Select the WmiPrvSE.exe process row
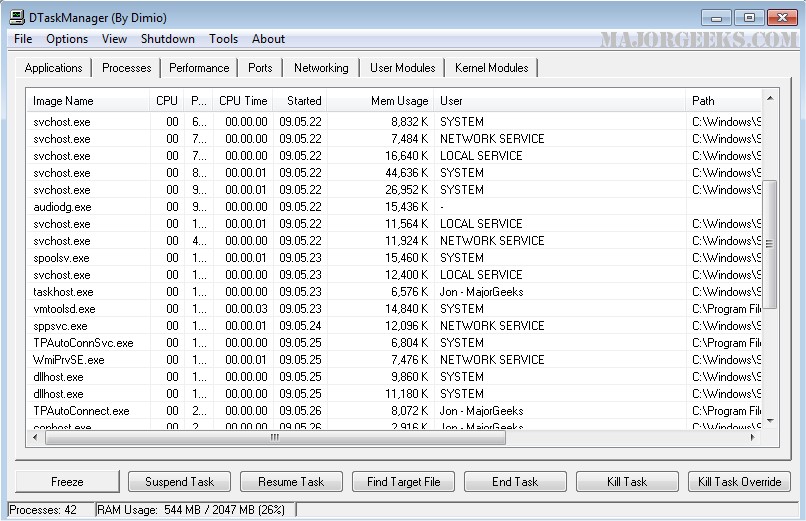The width and height of the screenshot is (806, 521). point(394,360)
